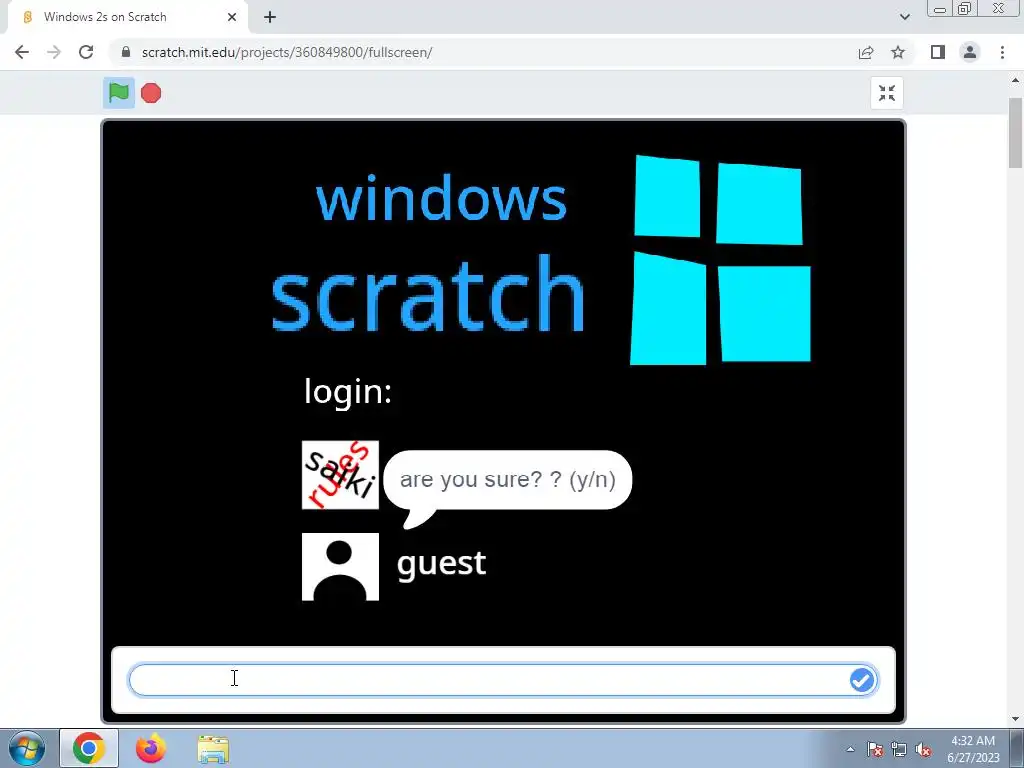Select the safki rules user avatar
Screen dimensions: 1024x768
coord(340,475)
